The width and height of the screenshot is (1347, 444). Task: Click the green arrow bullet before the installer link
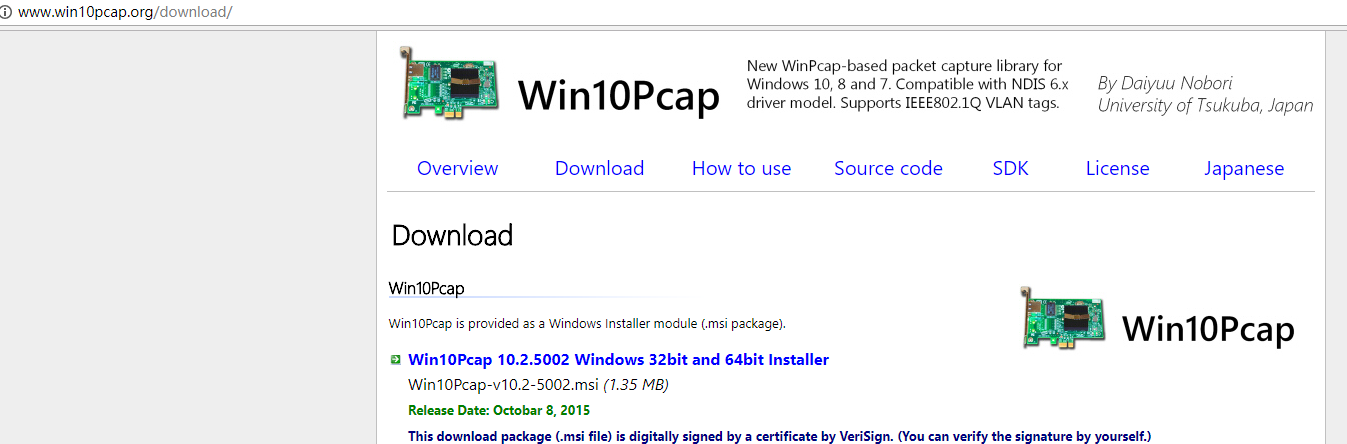click(396, 360)
